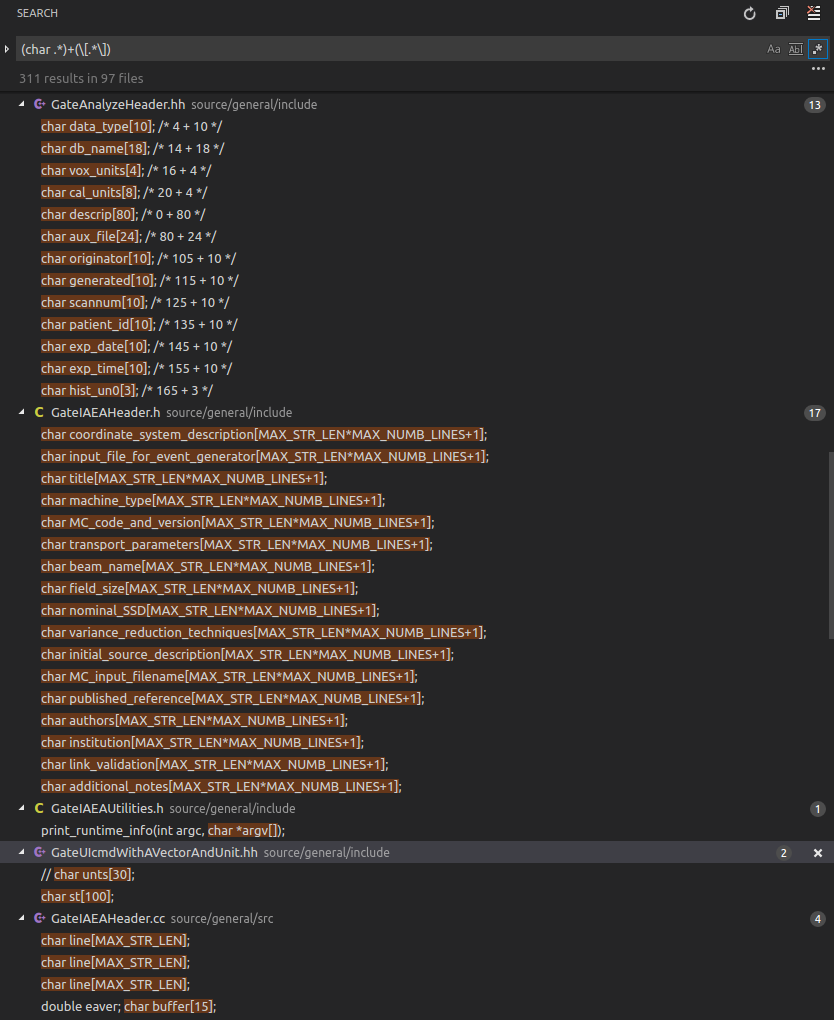The image size is (834, 1020).
Task: Click the Refresh search results icon
Action: click(x=749, y=13)
